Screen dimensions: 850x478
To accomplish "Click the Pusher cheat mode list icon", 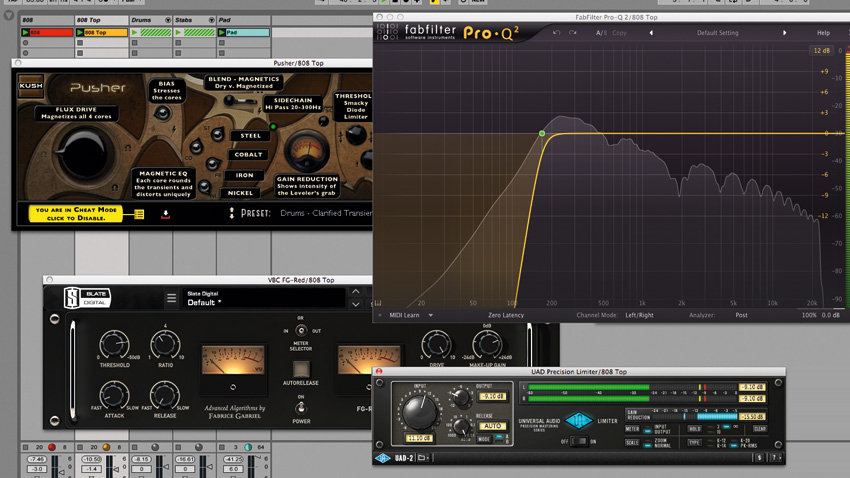I will 139,214.
